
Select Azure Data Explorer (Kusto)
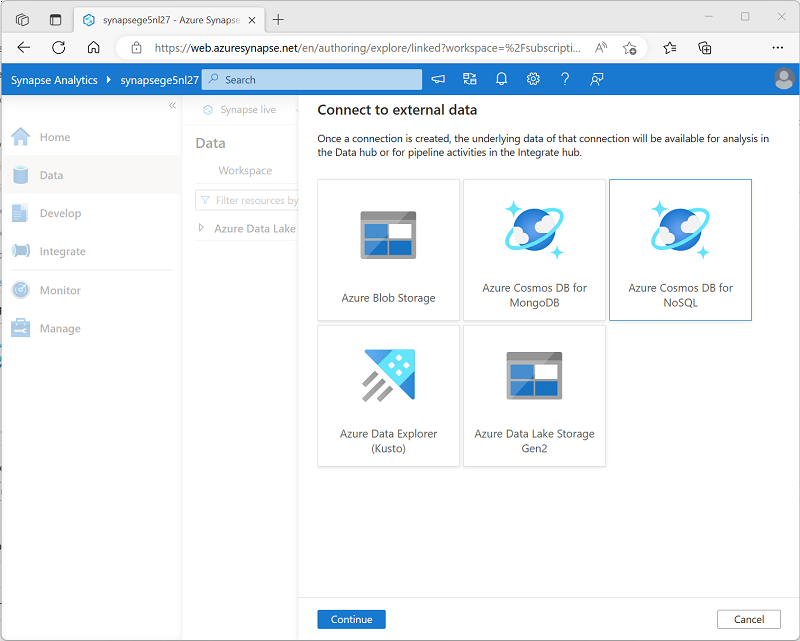(x=388, y=395)
